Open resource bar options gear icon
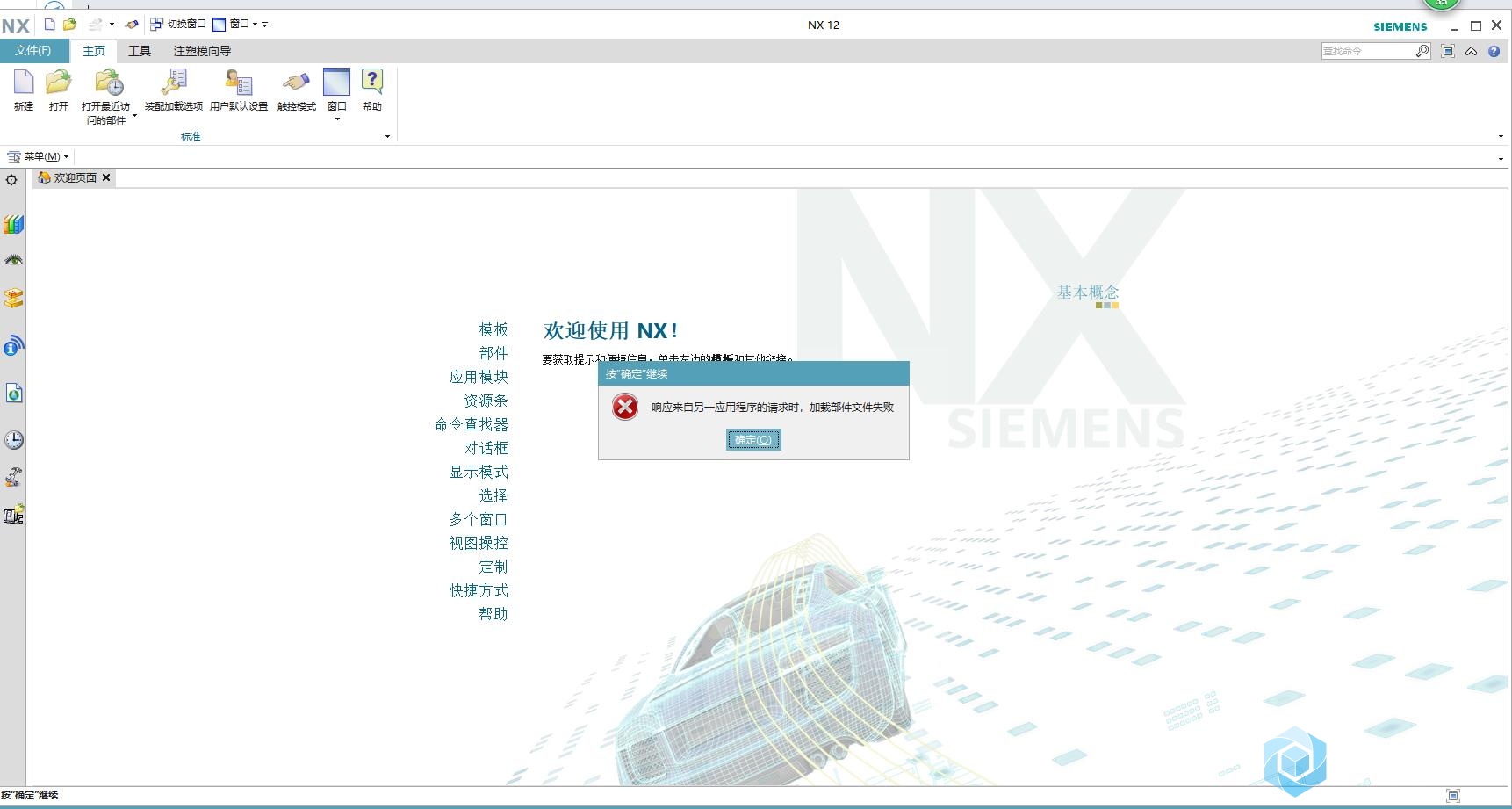1512x809 pixels. tap(11, 180)
